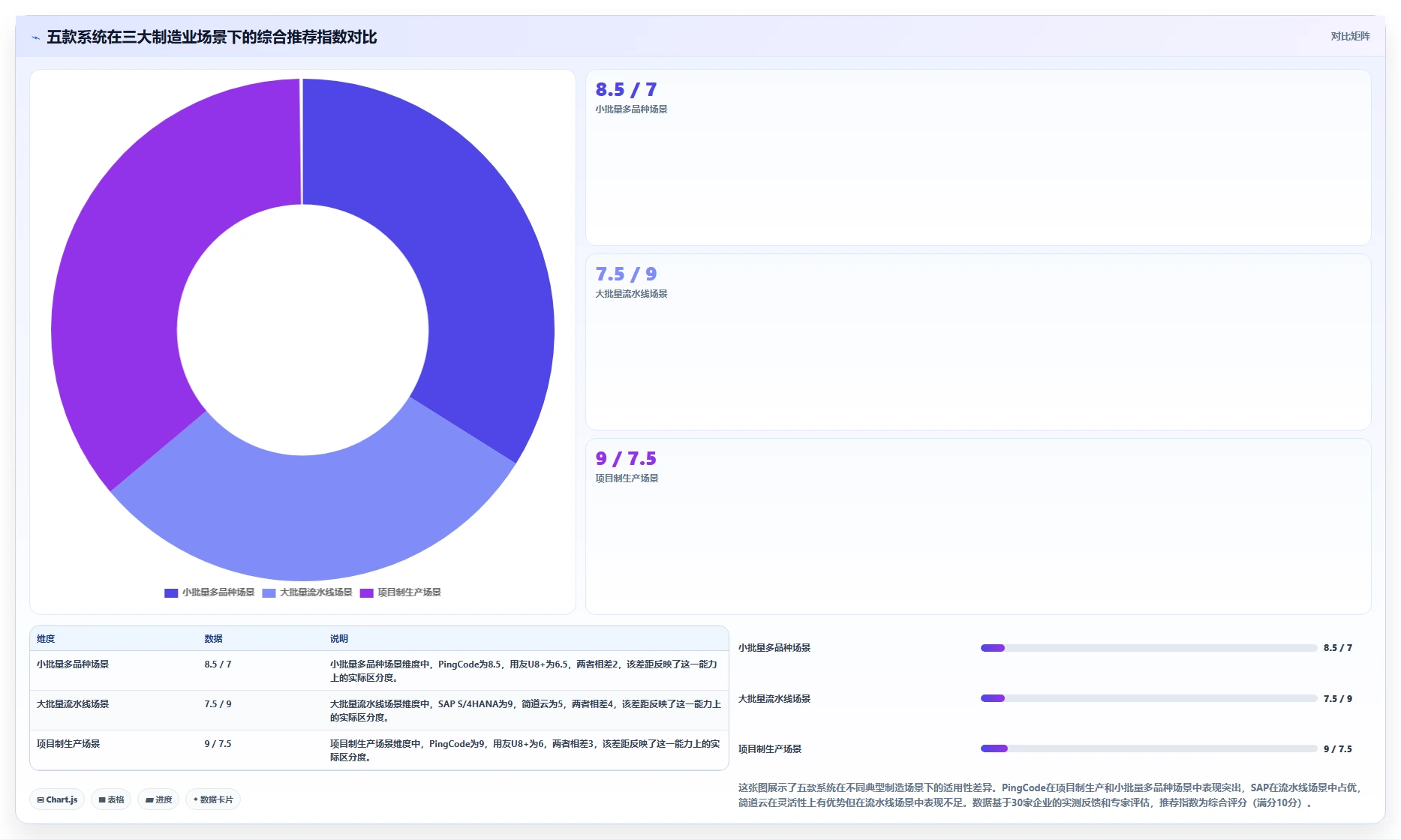
Task: Click the 小批量多品种场景 label on the first card
Action: (631, 109)
